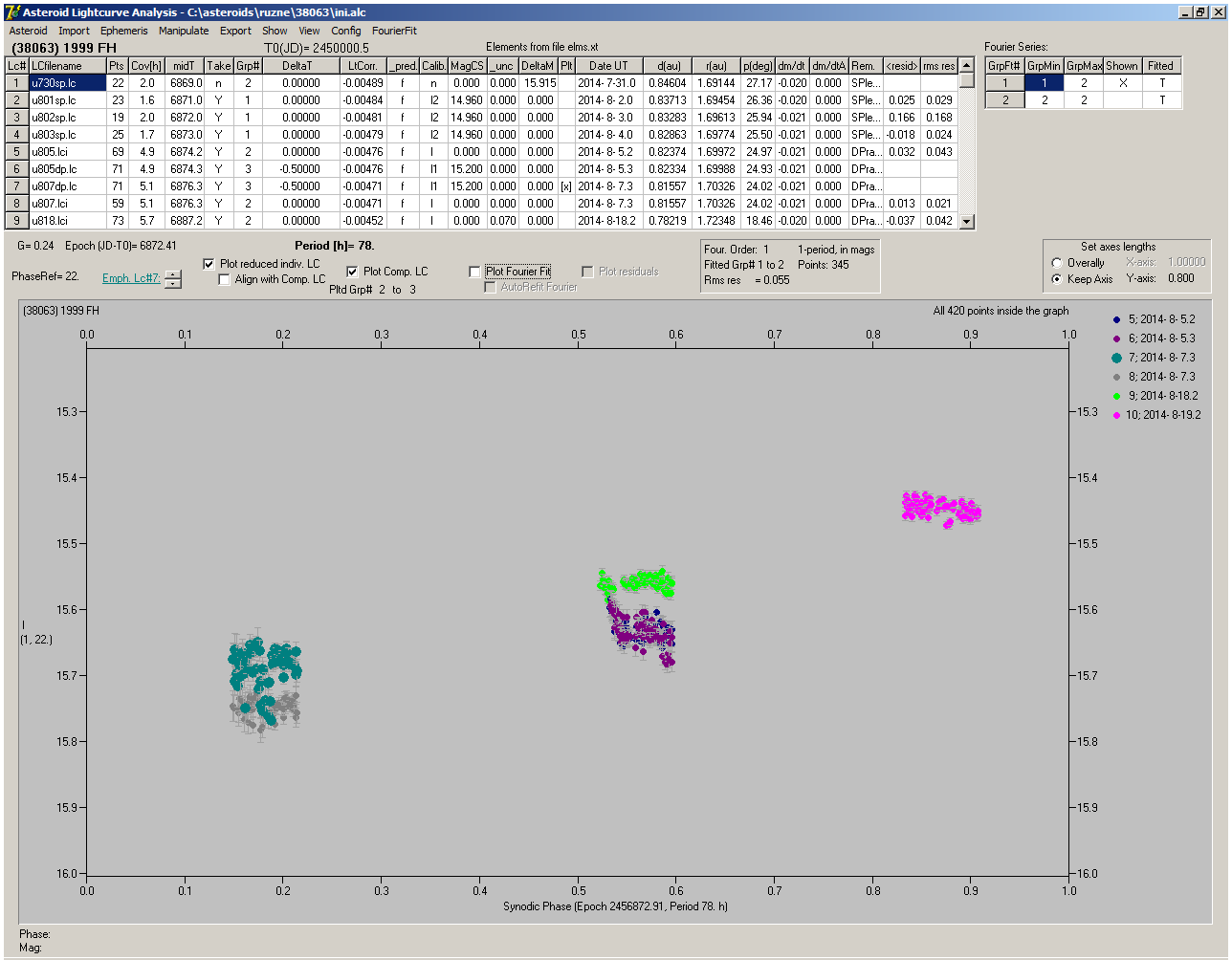
Task: Click the Emph. Lc#7 link
Action: (x=131, y=278)
